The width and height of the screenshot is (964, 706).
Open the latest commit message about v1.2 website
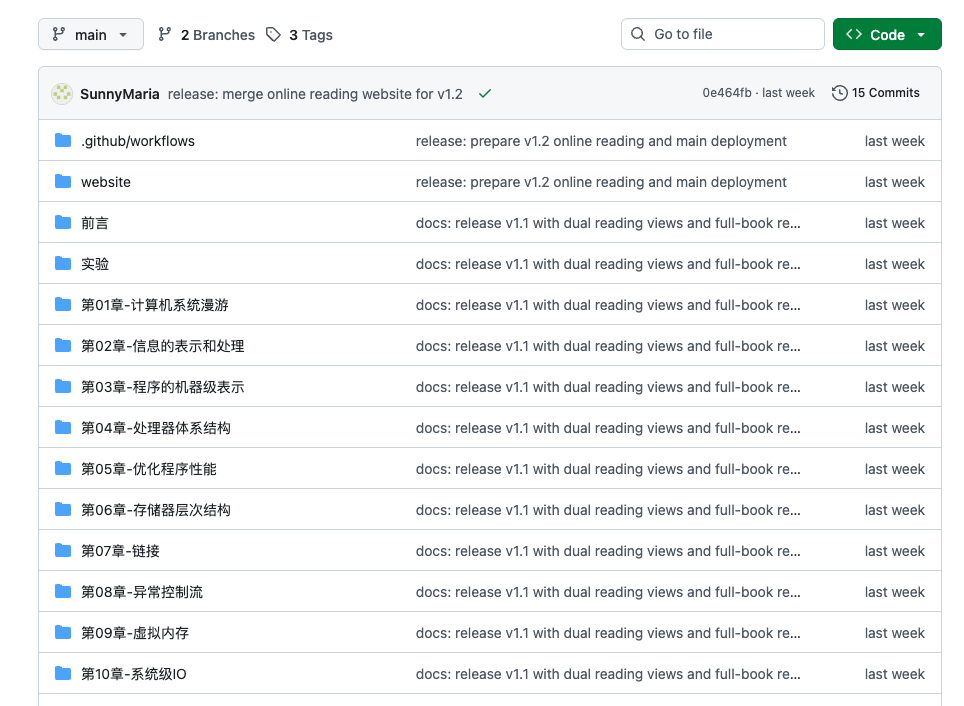pos(315,94)
